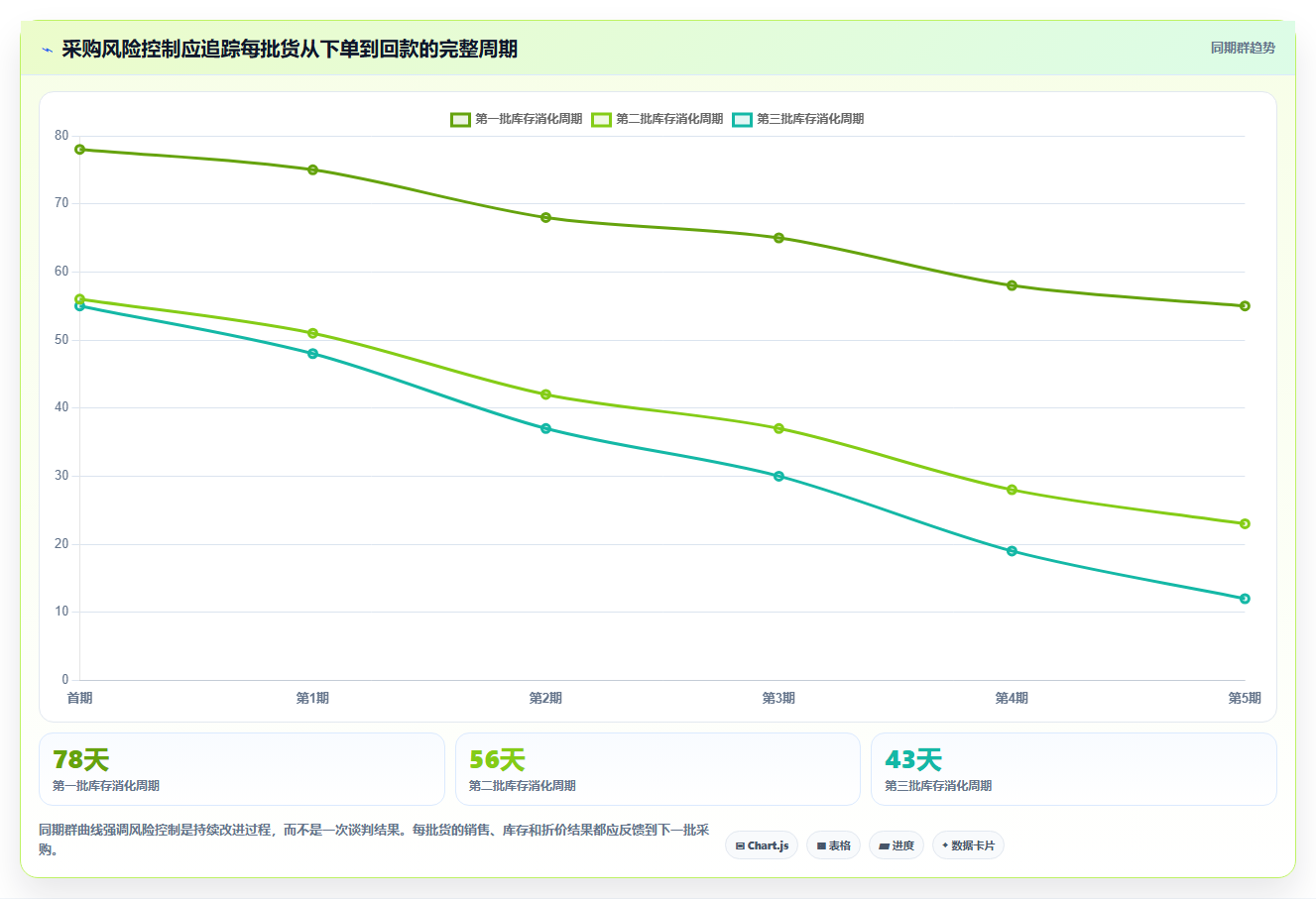Click the description paragraph starting 同期群曲线
Image resolution: width=1316 pixels, height=899 pixels.
pyautogui.click(x=374, y=840)
